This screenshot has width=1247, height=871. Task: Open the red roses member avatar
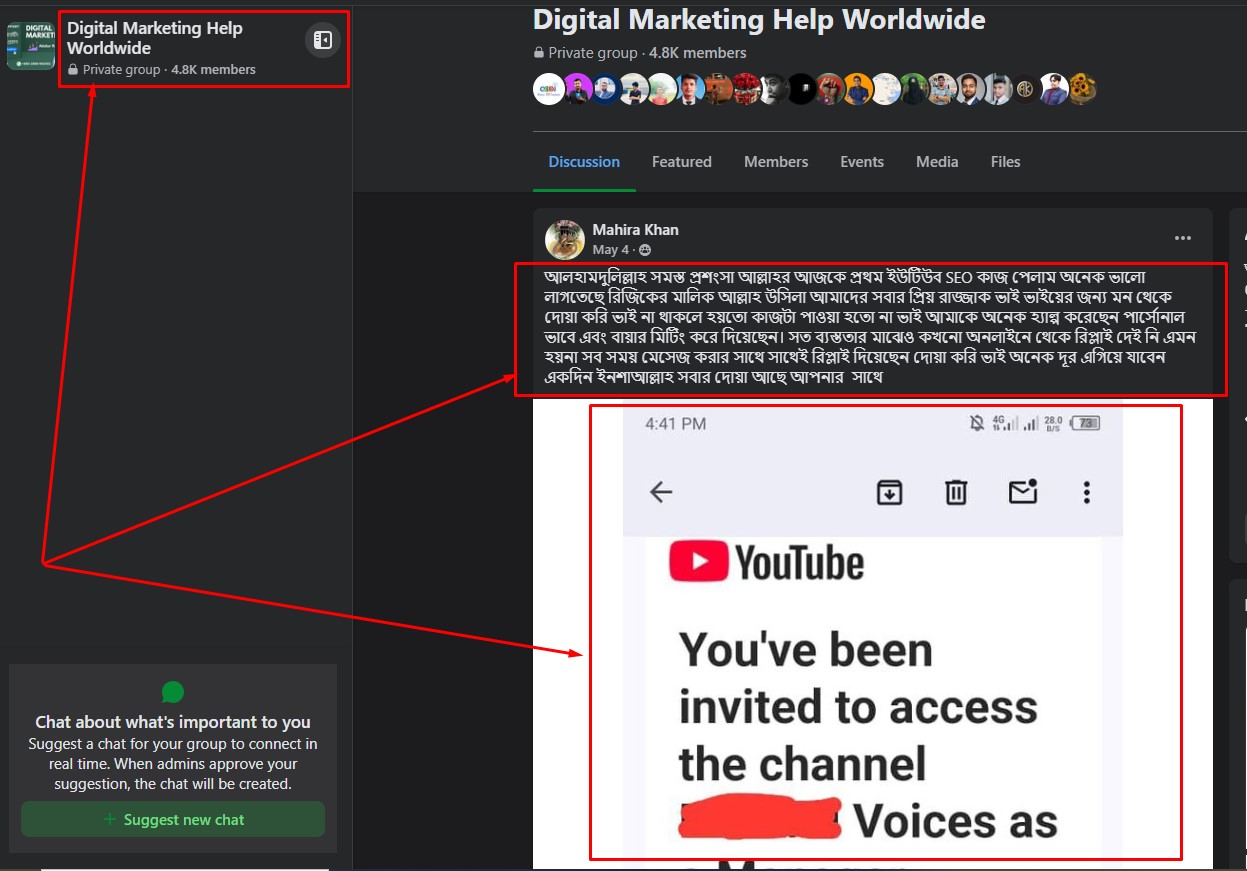point(745,90)
